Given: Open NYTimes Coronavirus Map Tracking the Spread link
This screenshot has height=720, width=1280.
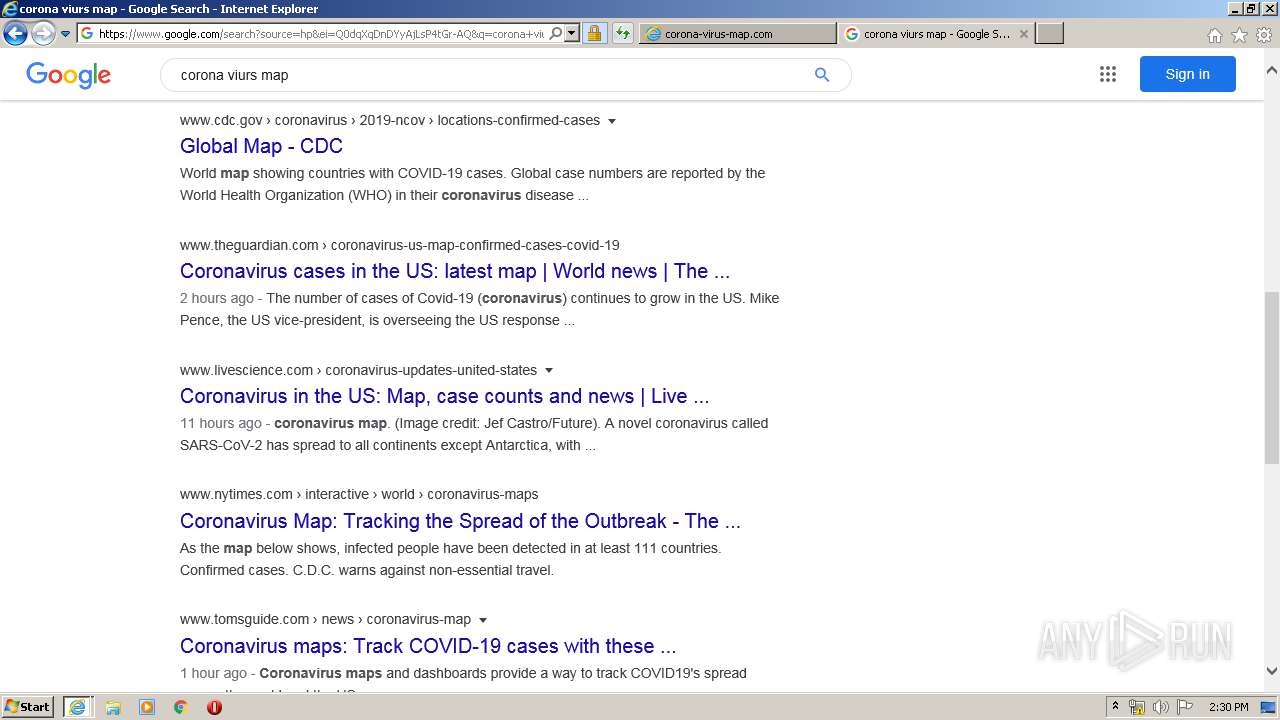Looking at the screenshot, I should (x=460, y=521).
